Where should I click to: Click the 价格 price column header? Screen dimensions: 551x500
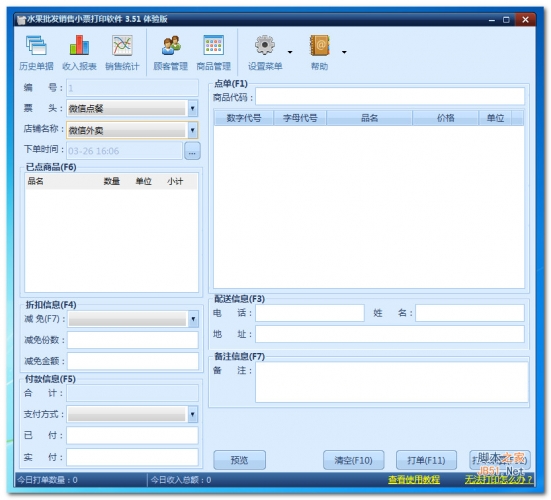pyautogui.click(x=446, y=118)
